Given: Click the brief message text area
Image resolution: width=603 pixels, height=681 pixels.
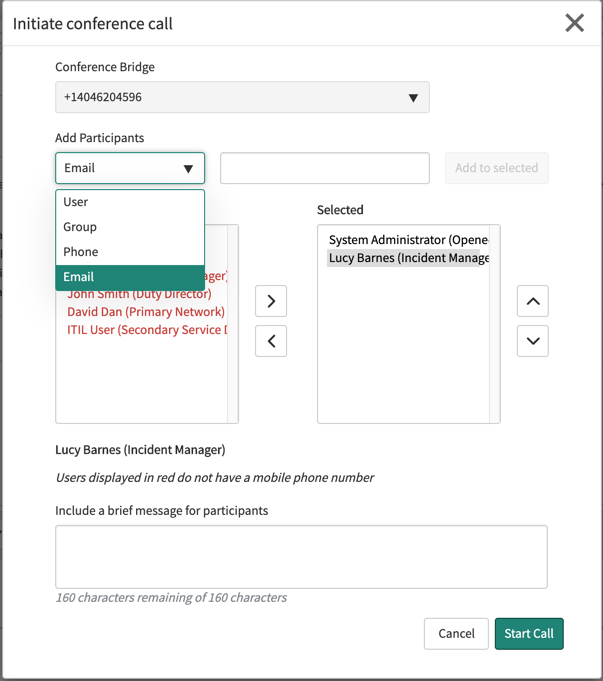Looking at the screenshot, I should 301,557.
